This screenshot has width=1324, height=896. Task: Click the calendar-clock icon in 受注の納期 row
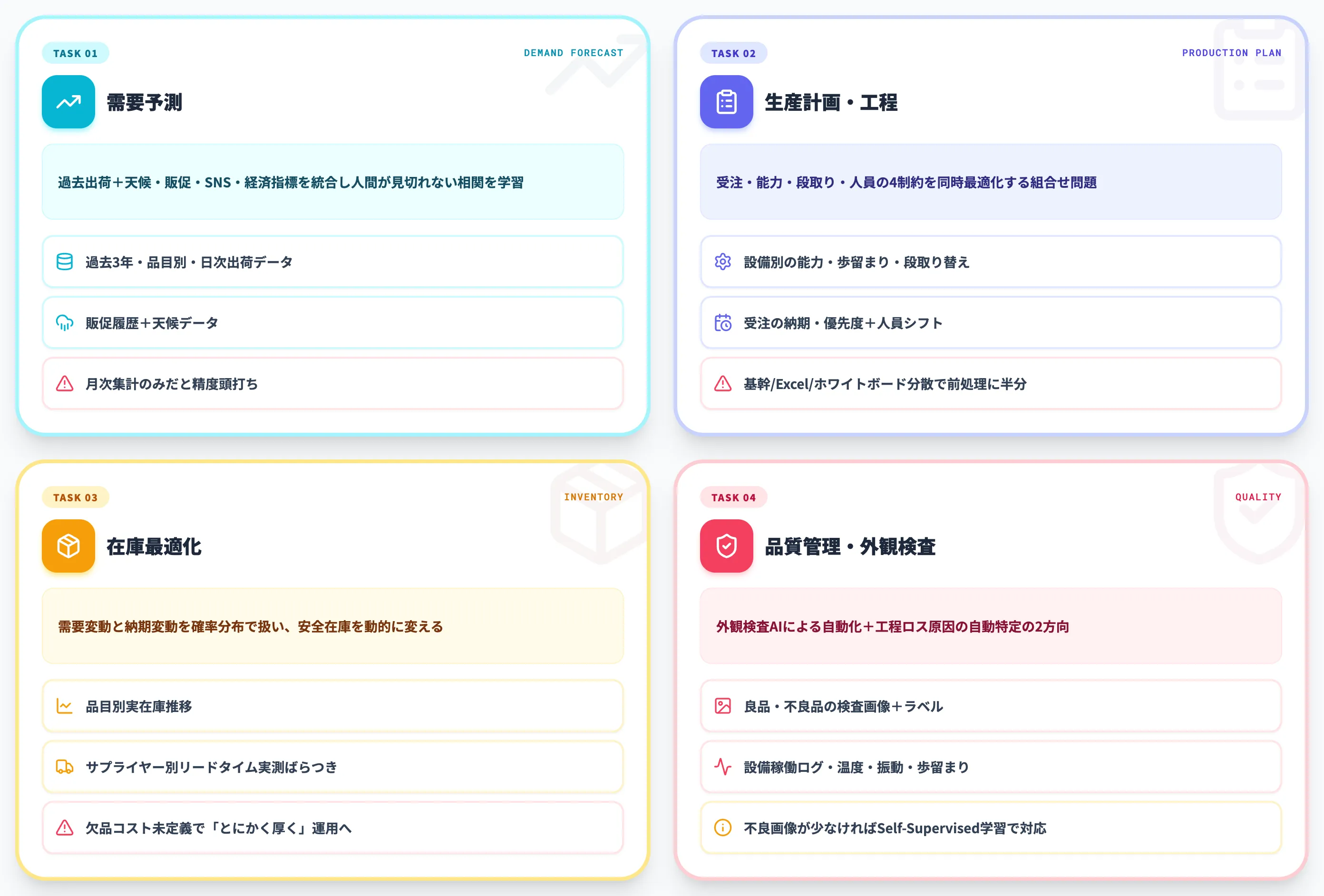coord(722,322)
